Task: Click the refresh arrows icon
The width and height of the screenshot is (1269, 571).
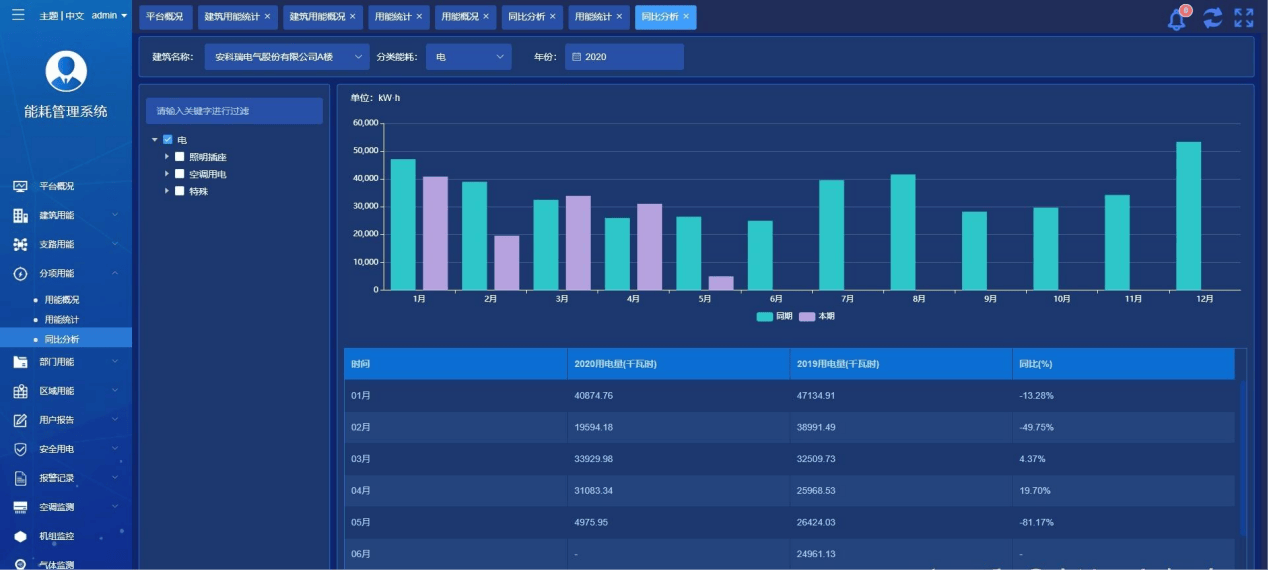Action: [x=1212, y=17]
